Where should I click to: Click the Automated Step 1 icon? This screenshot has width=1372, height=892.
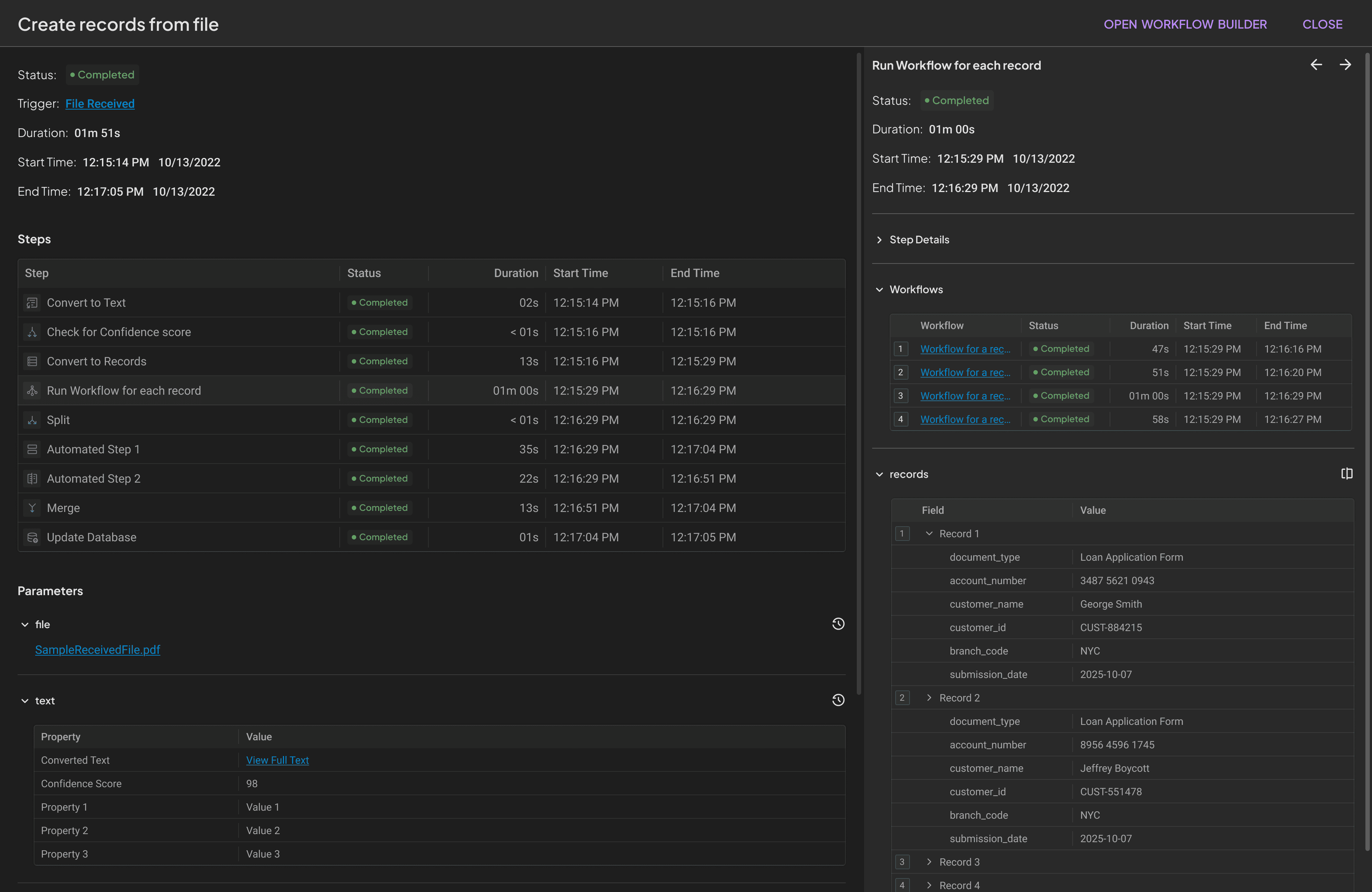[32, 449]
